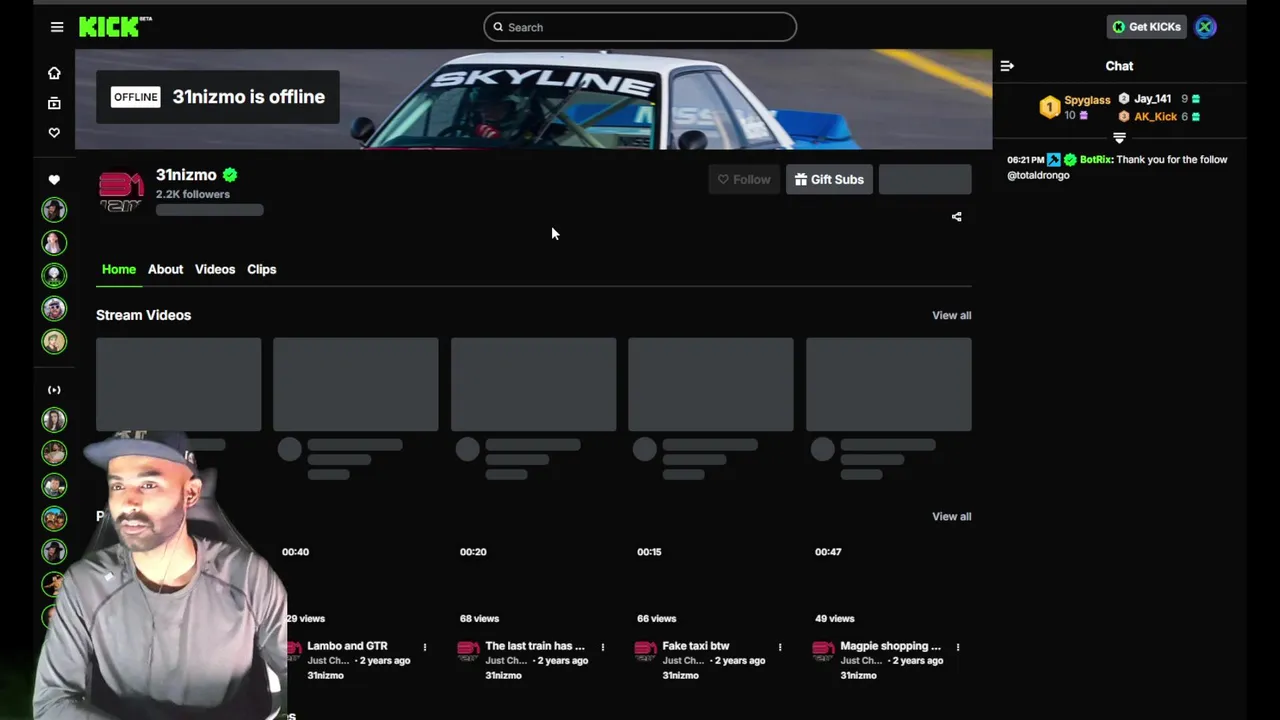Click the Chat panel heading

tap(1119, 66)
